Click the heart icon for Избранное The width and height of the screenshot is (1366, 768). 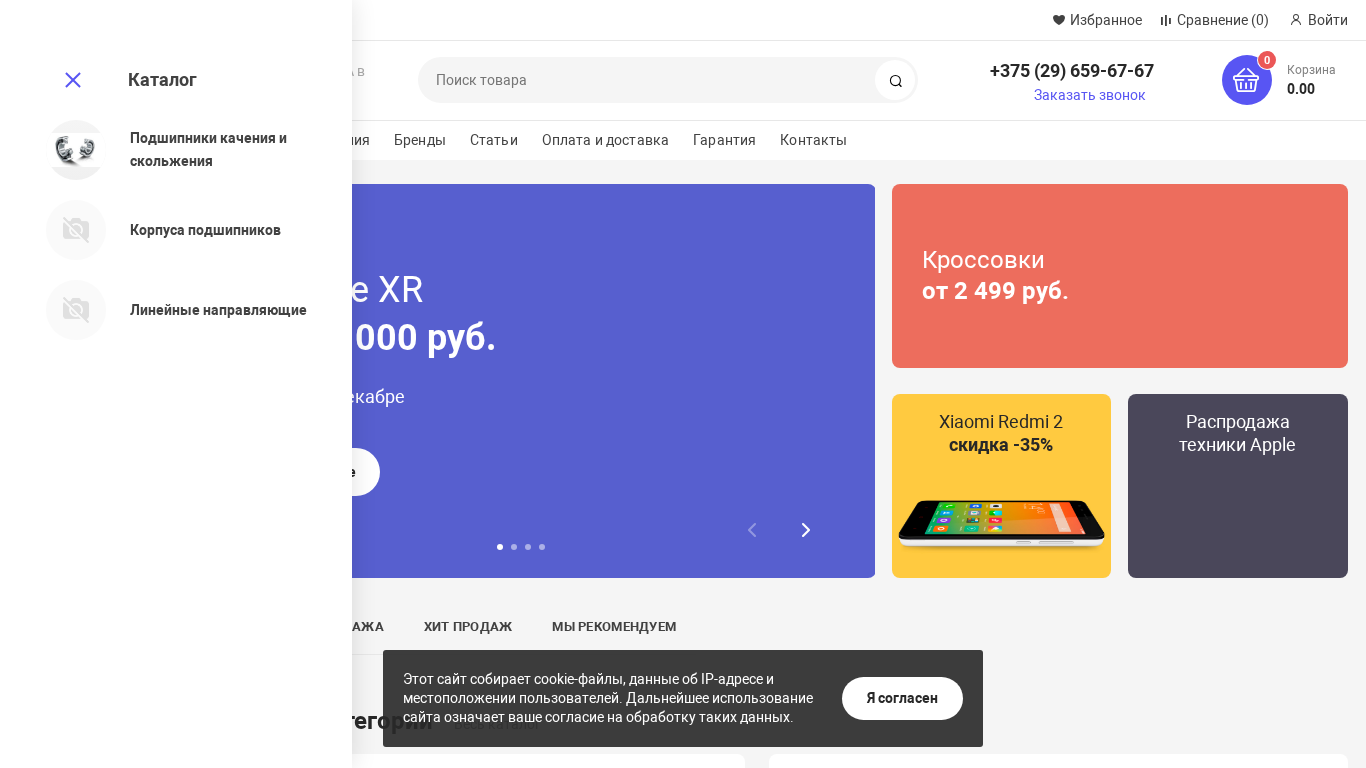coord(1059,20)
